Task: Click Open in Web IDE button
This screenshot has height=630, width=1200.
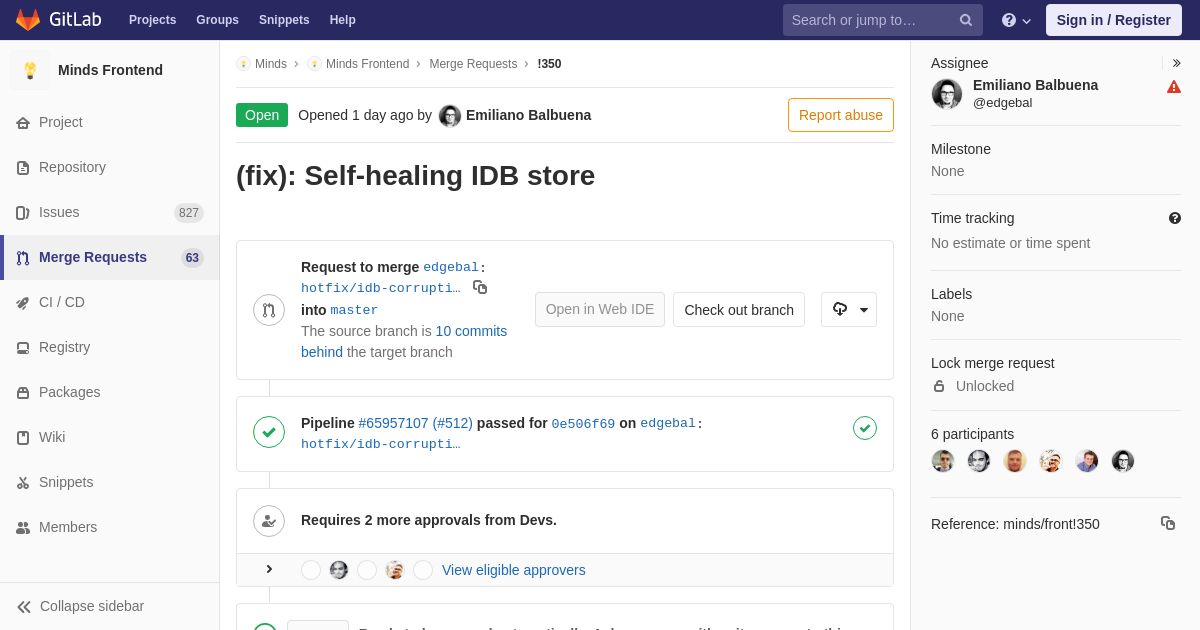Action: [x=600, y=310]
